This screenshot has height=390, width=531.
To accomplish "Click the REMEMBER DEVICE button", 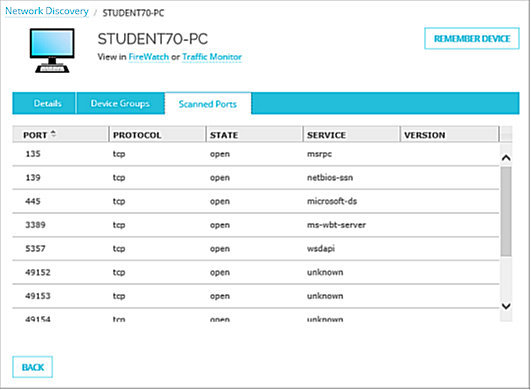I will pyautogui.click(x=472, y=39).
